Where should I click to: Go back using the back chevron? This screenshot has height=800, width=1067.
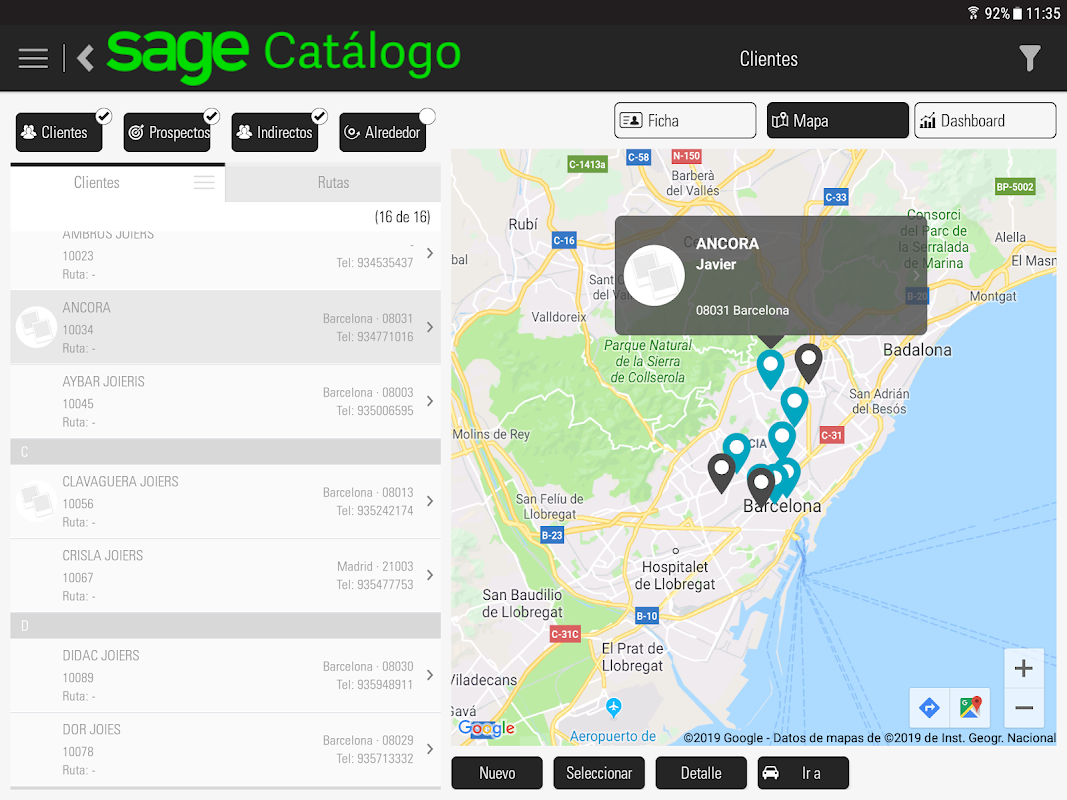click(86, 59)
